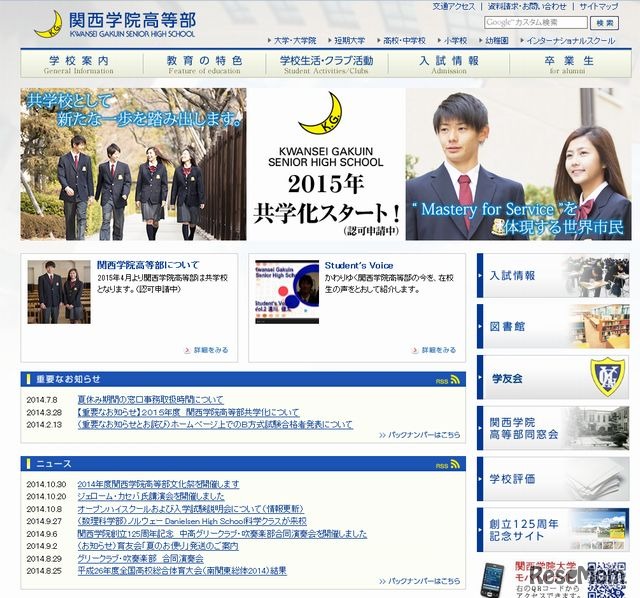Go to 小学校 site
Image resolution: width=640 pixels, height=598 pixels.
tap(455, 41)
